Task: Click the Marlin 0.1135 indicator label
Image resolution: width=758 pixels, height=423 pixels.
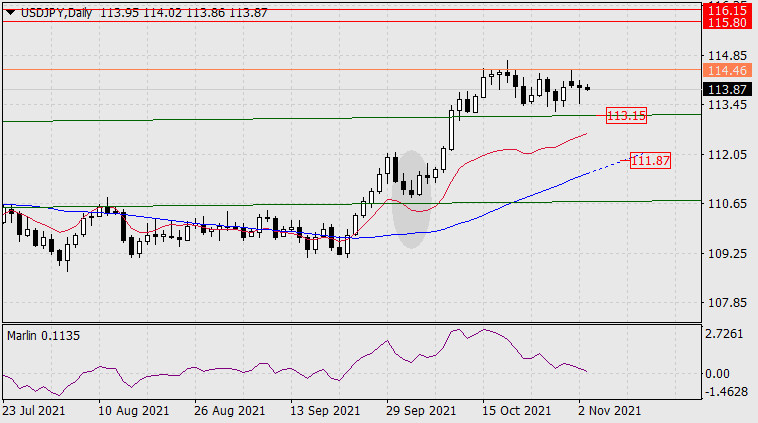Action: [x=44, y=335]
